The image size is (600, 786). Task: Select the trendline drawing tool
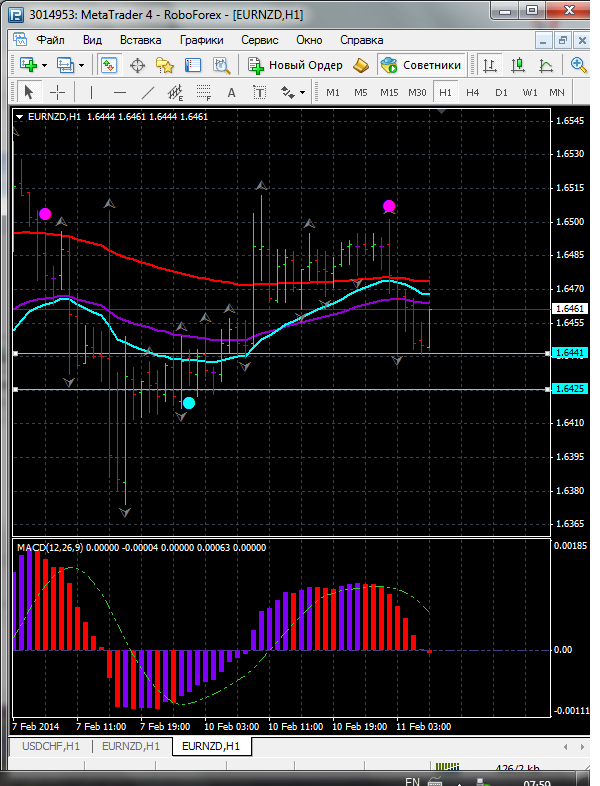pos(148,92)
